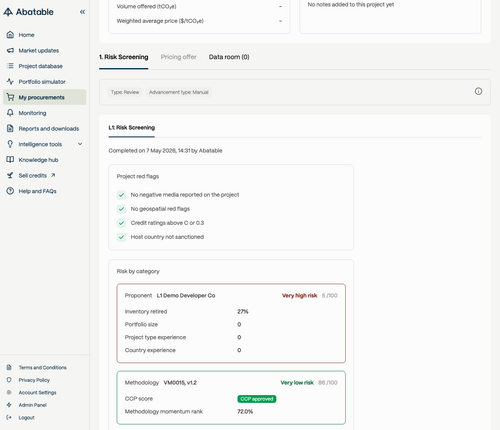500x430 pixels.
Task: Open Sell credits link
Action: pos(45,175)
